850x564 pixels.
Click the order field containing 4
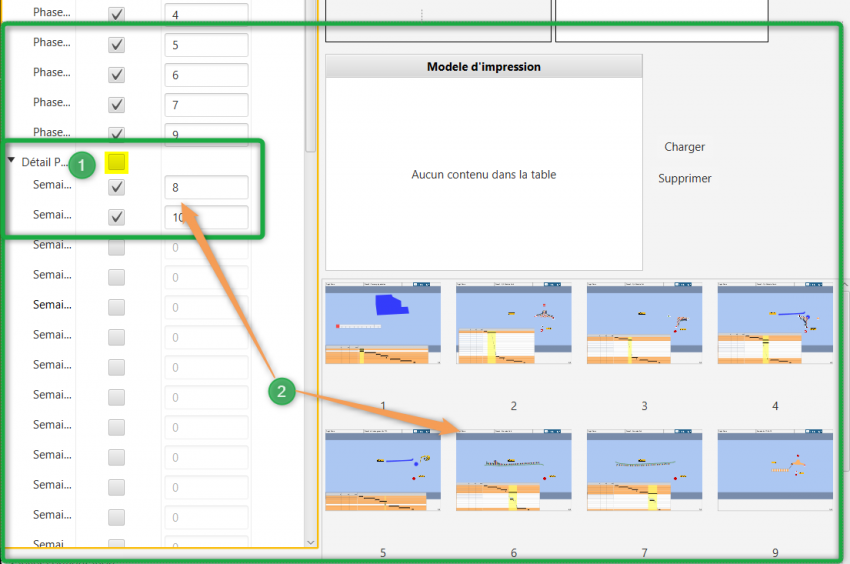point(207,15)
